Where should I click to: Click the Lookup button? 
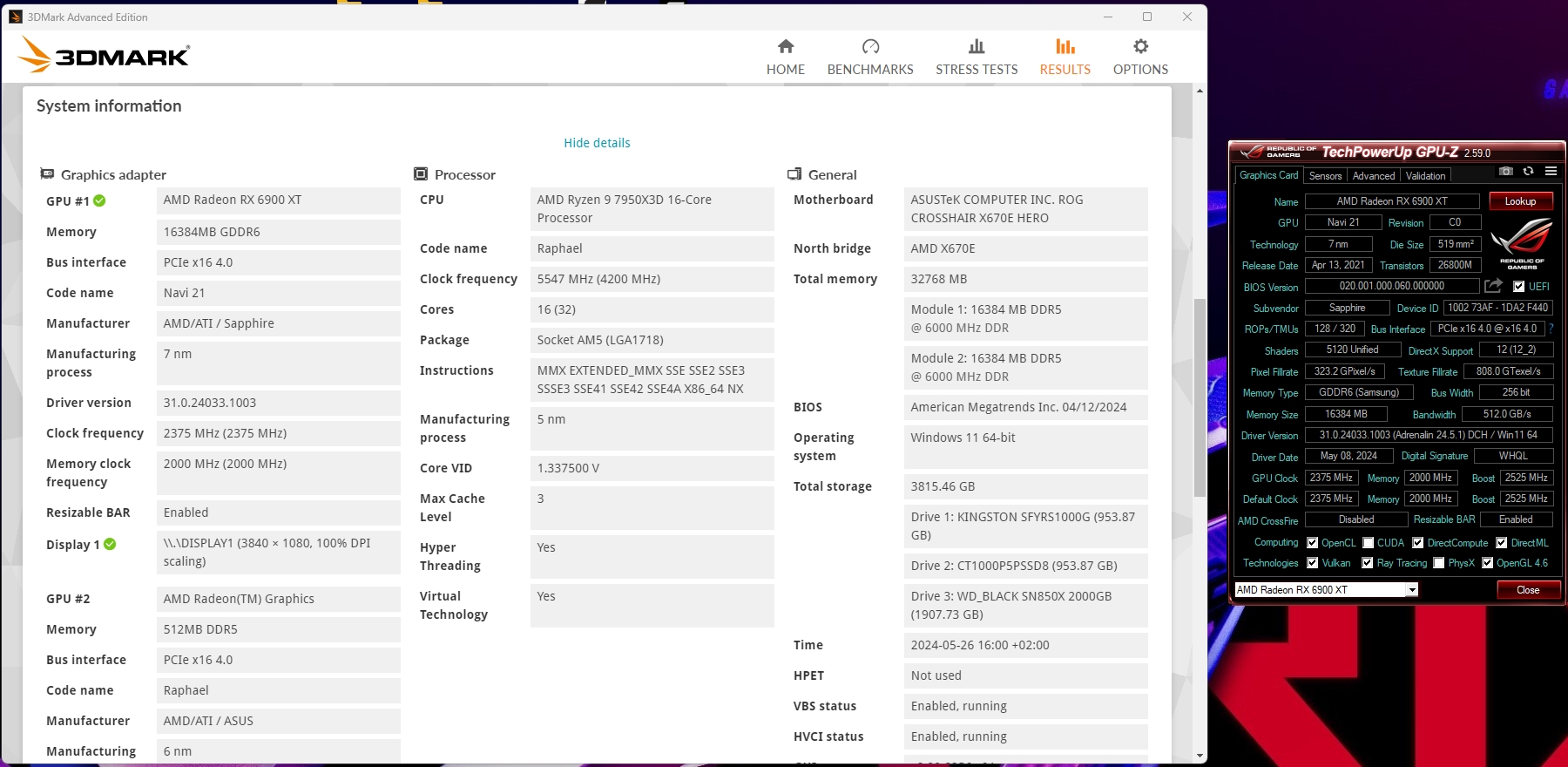(1520, 201)
